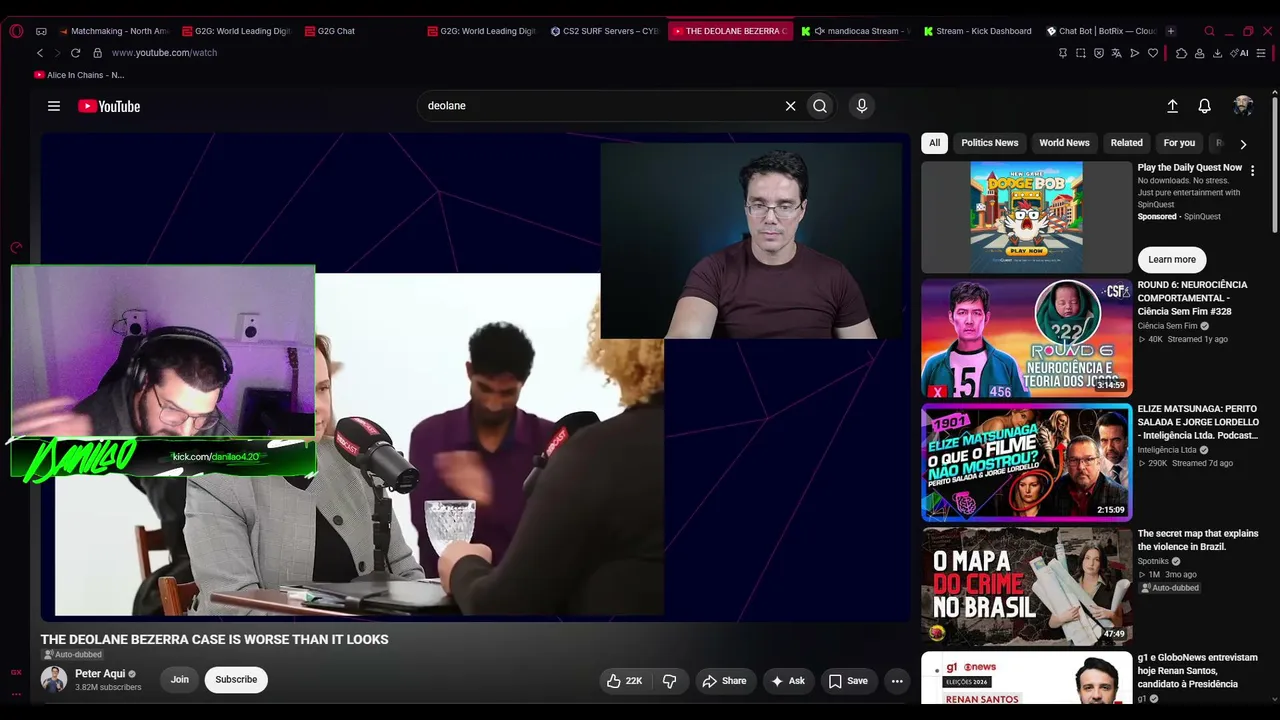This screenshot has height=720, width=1280.
Task: Share the Deolane Bezerra video
Action: [x=724, y=681]
